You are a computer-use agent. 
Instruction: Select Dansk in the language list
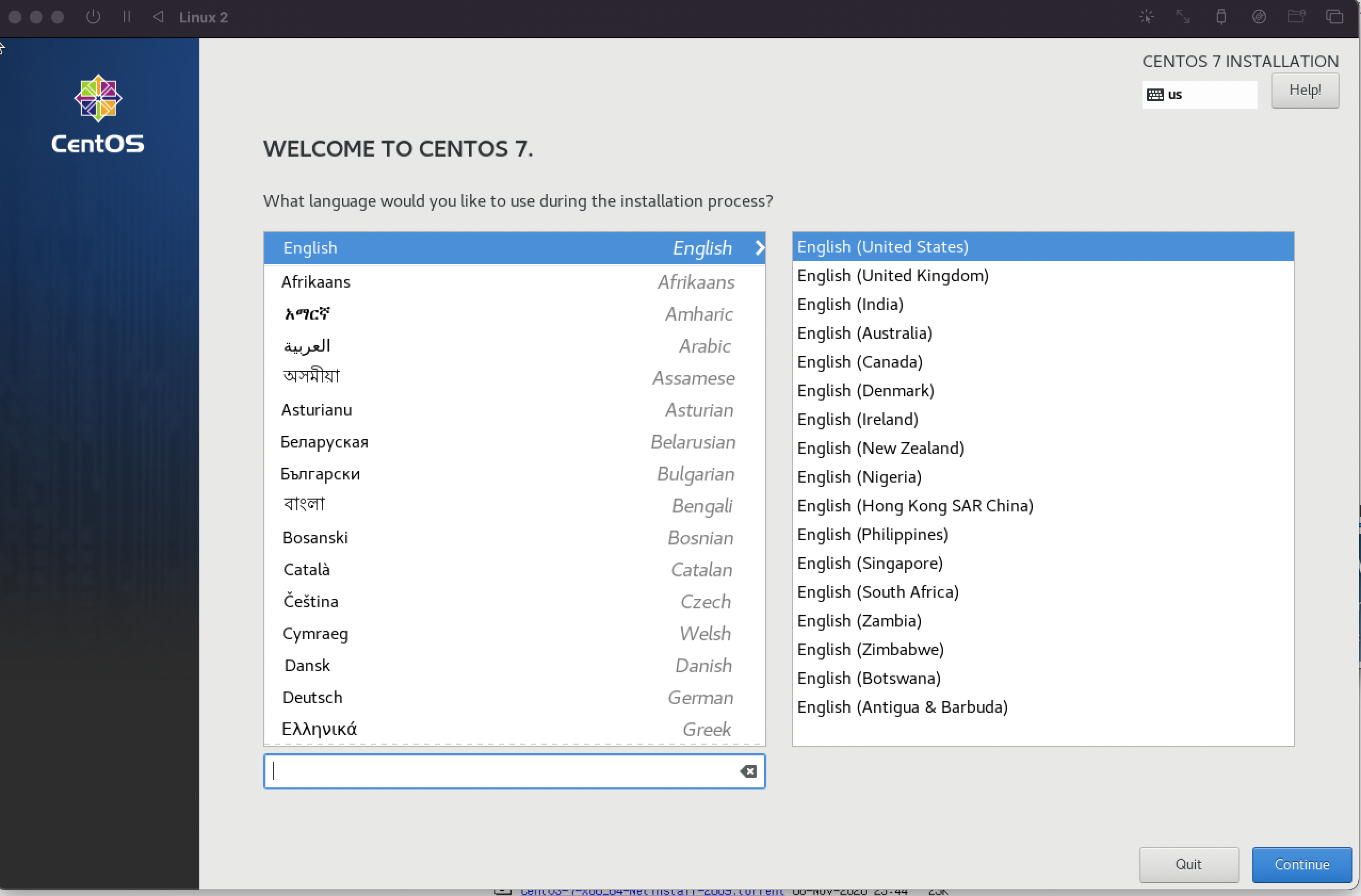click(514, 666)
